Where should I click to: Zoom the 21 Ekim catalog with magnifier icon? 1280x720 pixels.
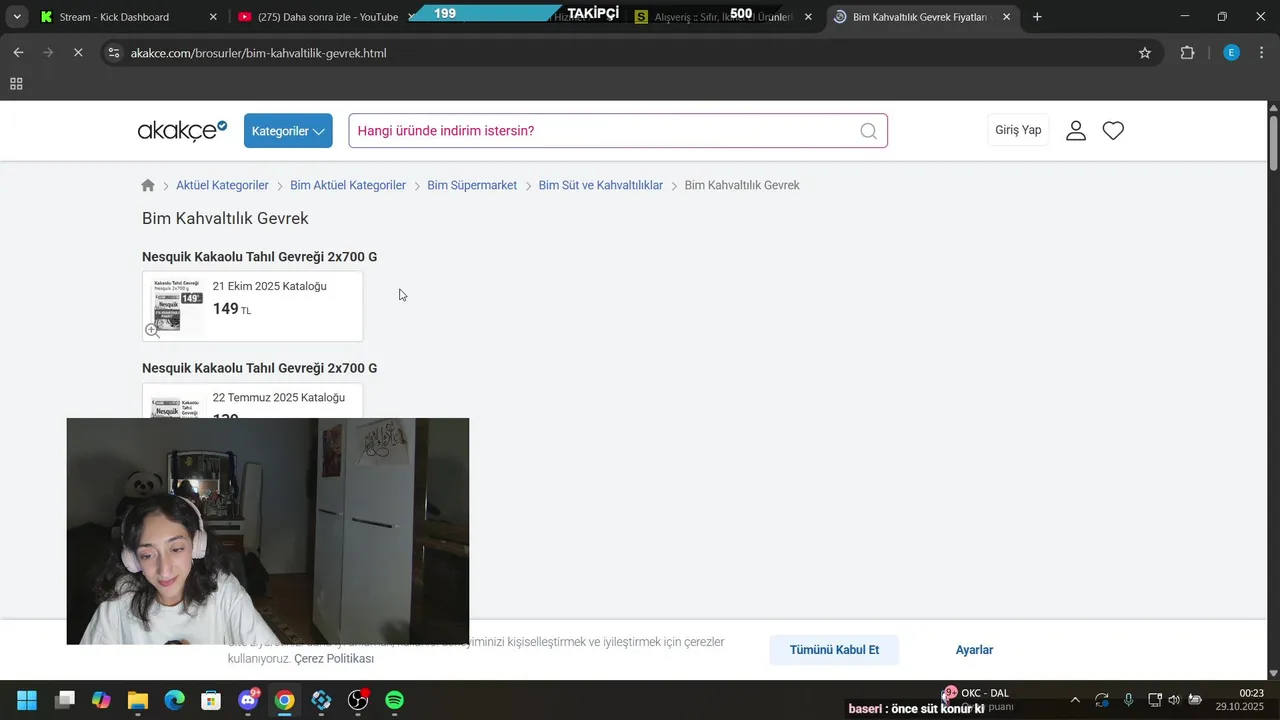(153, 330)
